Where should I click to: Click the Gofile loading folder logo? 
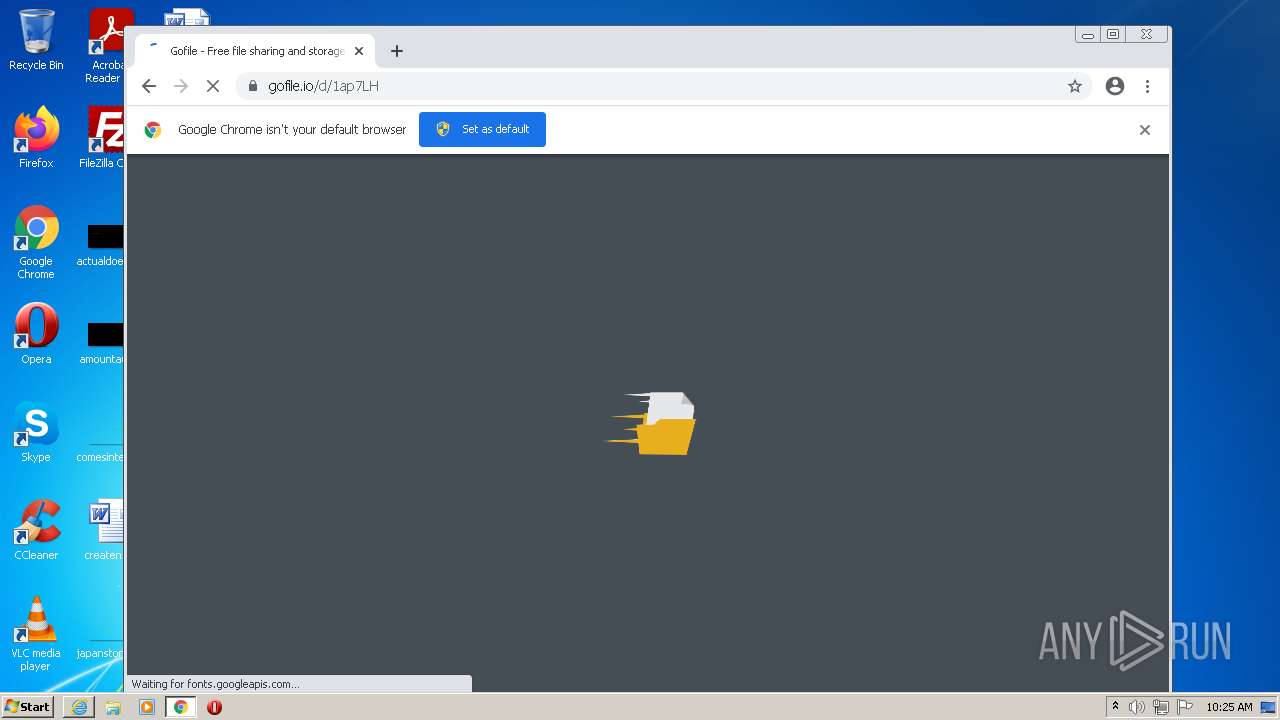coord(652,423)
